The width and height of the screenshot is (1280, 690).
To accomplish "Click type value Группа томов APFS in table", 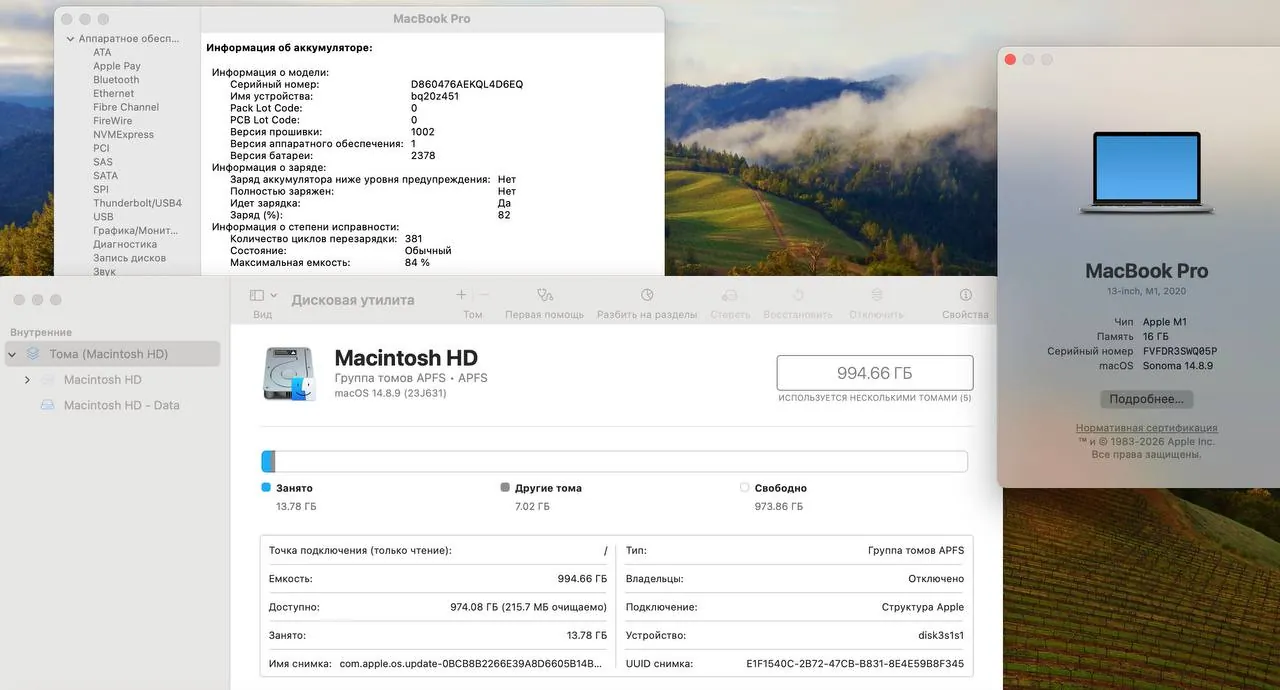I will (x=916, y=551).
